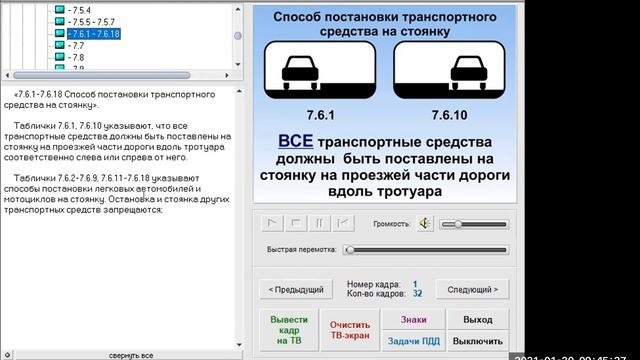Click the play playback button
Screen dimensions: 640x360
[x=272, y=223]
